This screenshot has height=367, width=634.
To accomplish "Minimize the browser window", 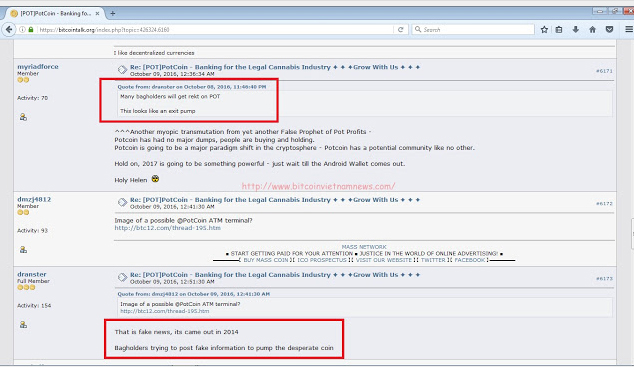I will coord(600,11).
